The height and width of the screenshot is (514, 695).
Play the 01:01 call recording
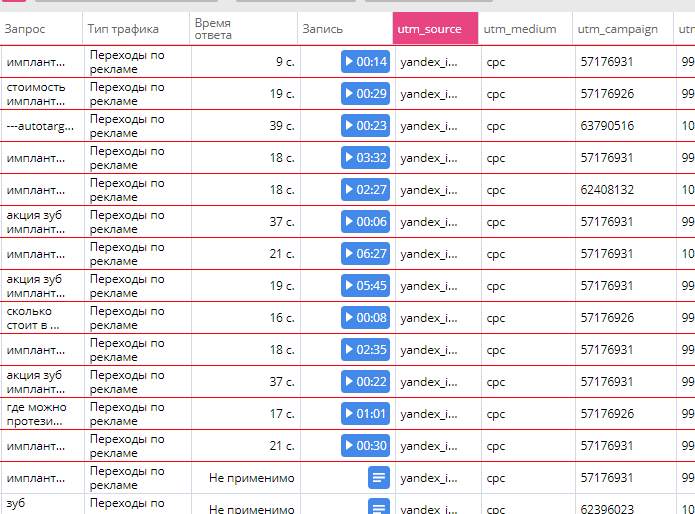(x=365, y=413)
